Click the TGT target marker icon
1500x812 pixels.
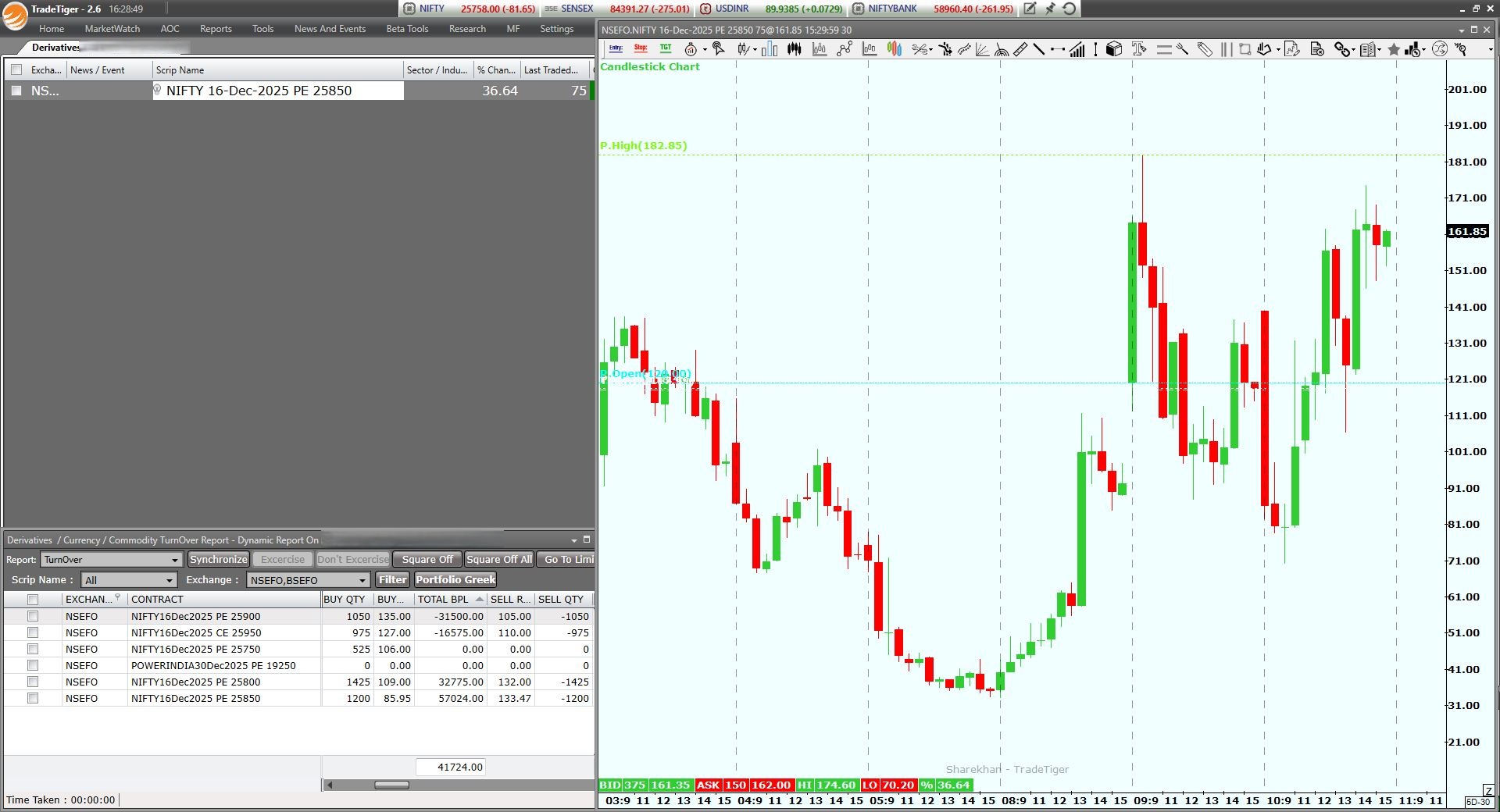666,49
